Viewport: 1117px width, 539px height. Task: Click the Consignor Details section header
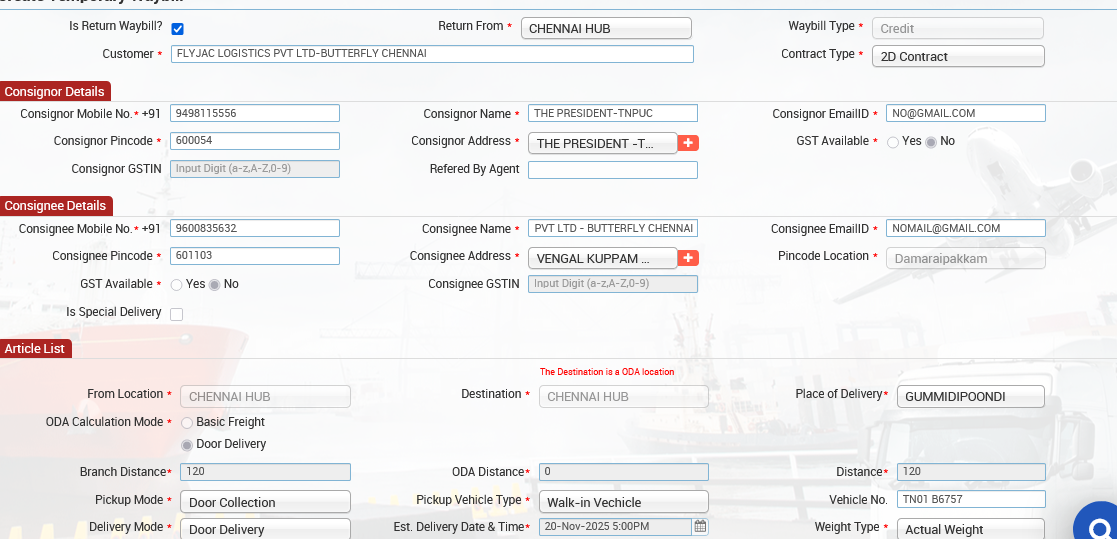(54, 91)
